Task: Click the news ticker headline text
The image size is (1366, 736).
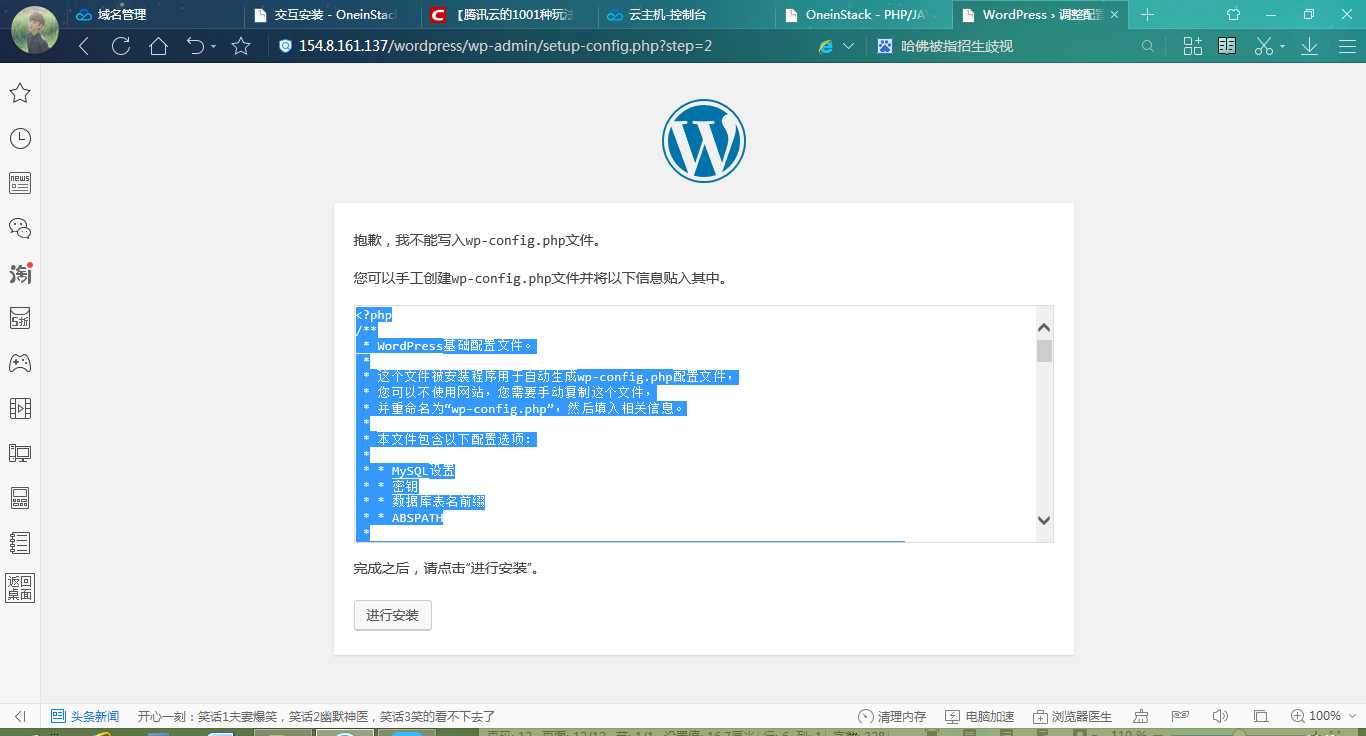Action: coord(316,716)
